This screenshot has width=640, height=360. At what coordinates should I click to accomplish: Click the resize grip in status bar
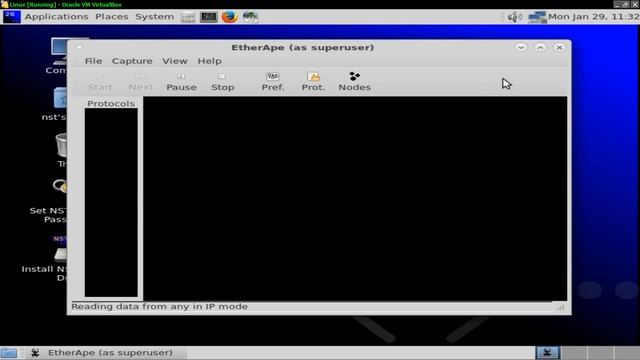click(560, 308)
